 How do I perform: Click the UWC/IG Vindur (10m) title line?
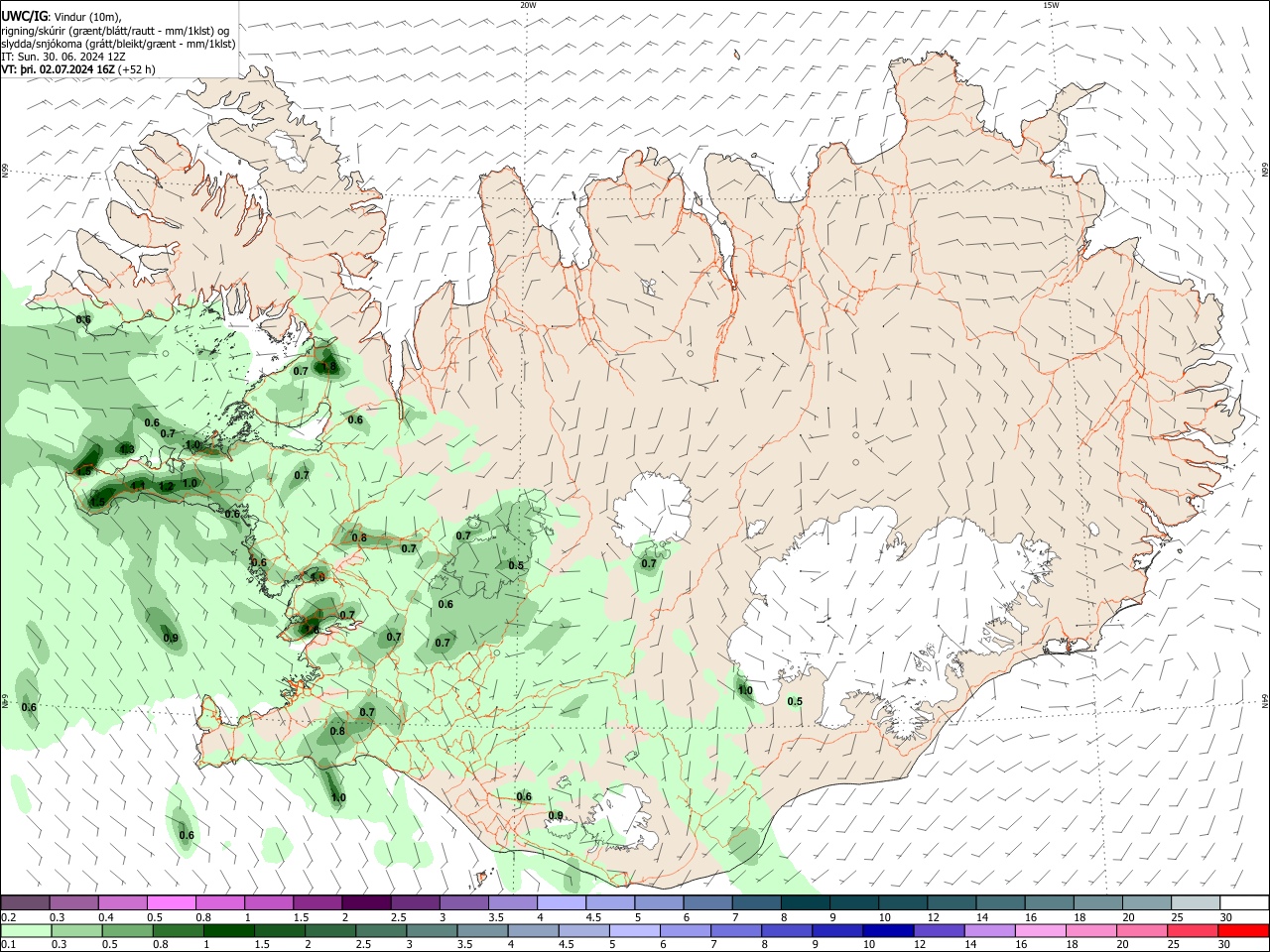coord(61,17)
